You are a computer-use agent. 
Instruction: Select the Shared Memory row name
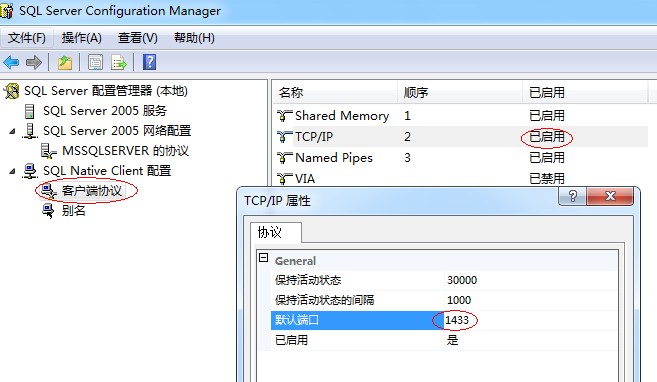[342, 116]
